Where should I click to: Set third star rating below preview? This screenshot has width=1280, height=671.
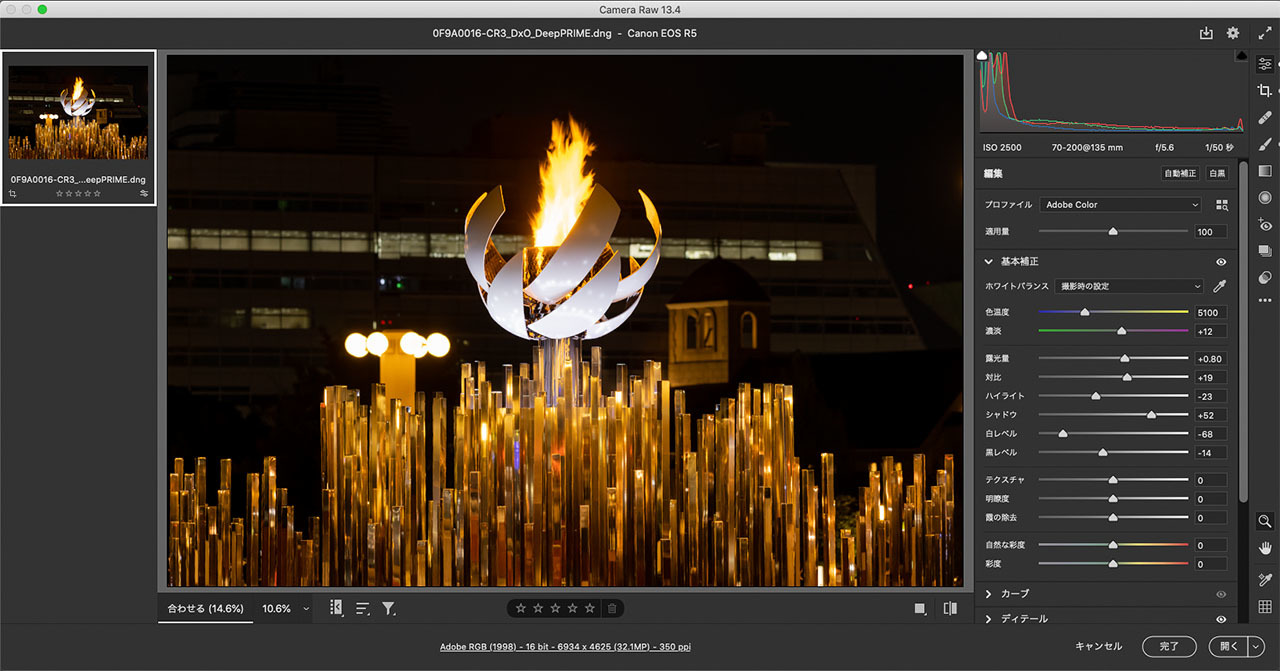555,608
